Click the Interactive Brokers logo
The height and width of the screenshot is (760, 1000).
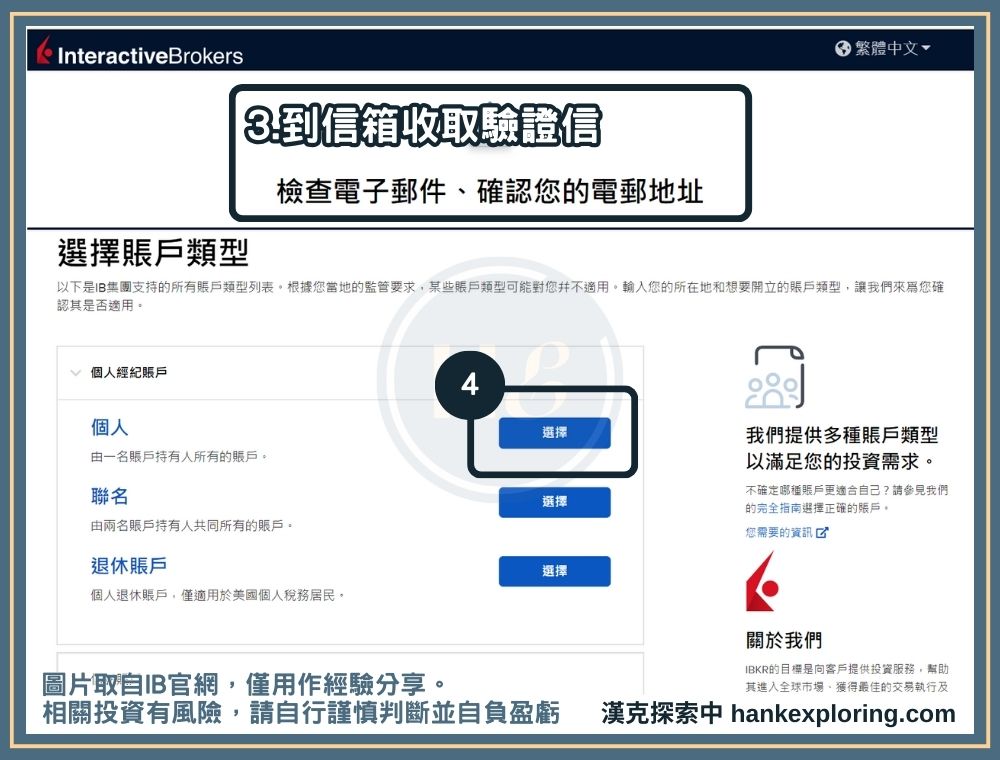coord(140,52)
